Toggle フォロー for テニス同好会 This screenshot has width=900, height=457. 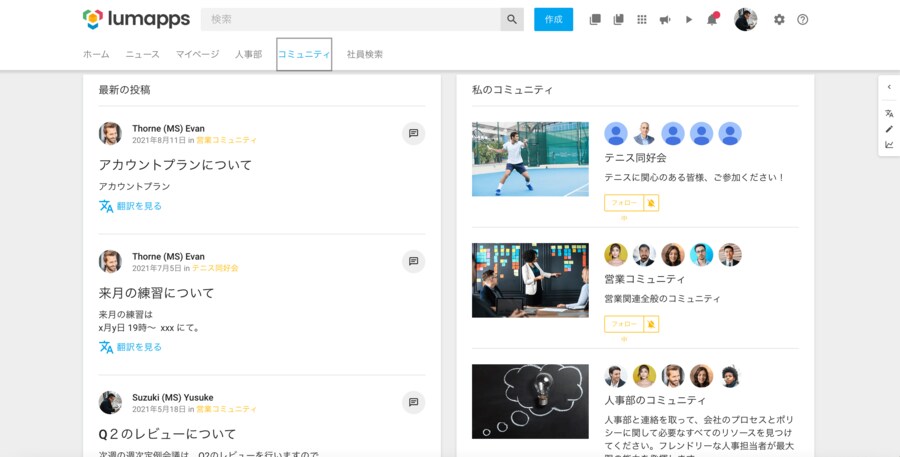point(624,203)
